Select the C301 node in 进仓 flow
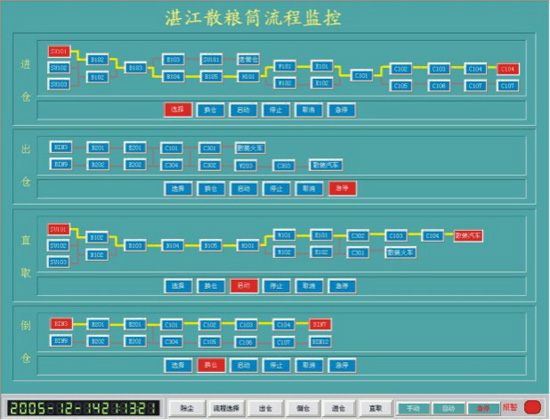550x420 pixels. (361, 75)
